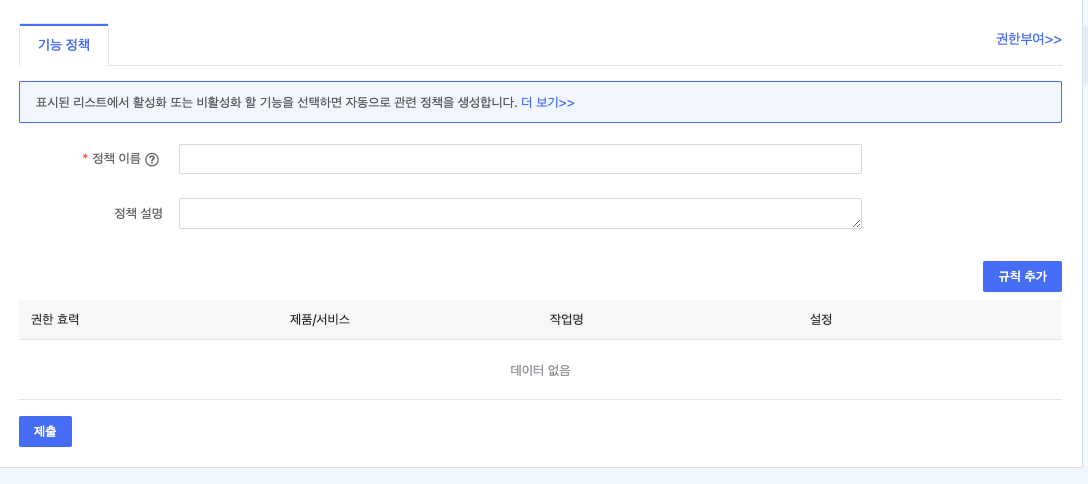Click the 데이터 없음 empty table message

point(540,370)
